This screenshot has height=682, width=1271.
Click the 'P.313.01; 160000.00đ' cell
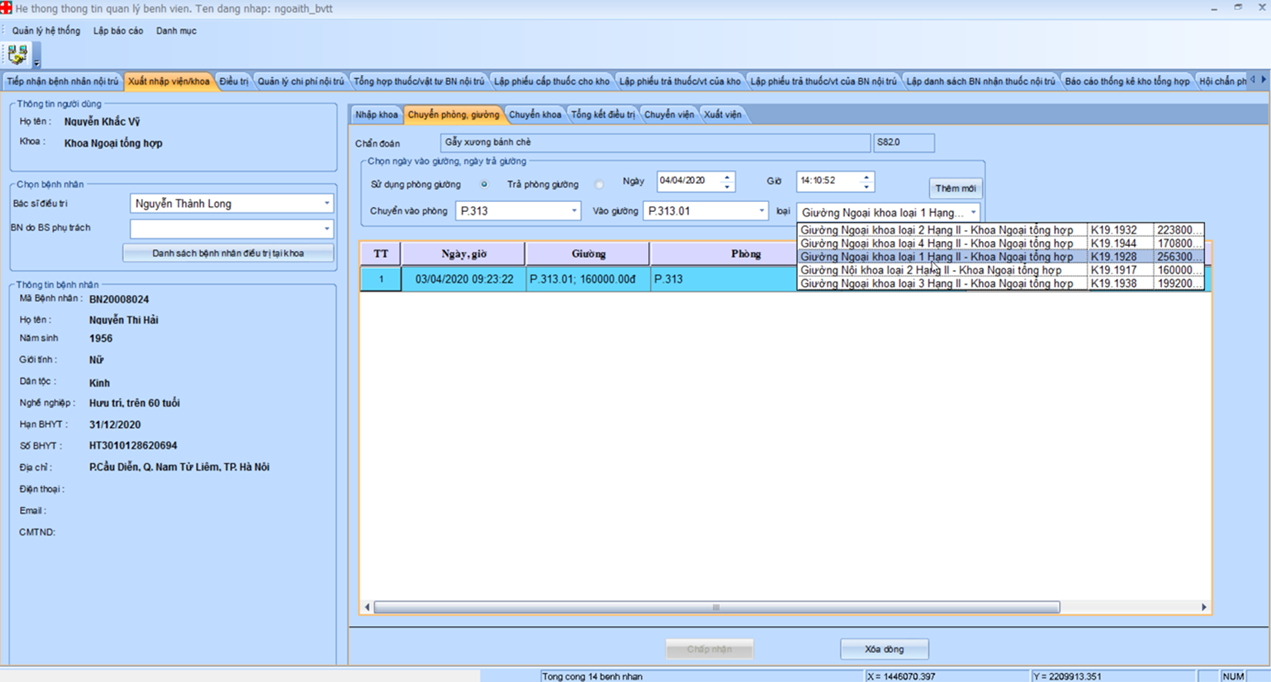pos(587,279)
